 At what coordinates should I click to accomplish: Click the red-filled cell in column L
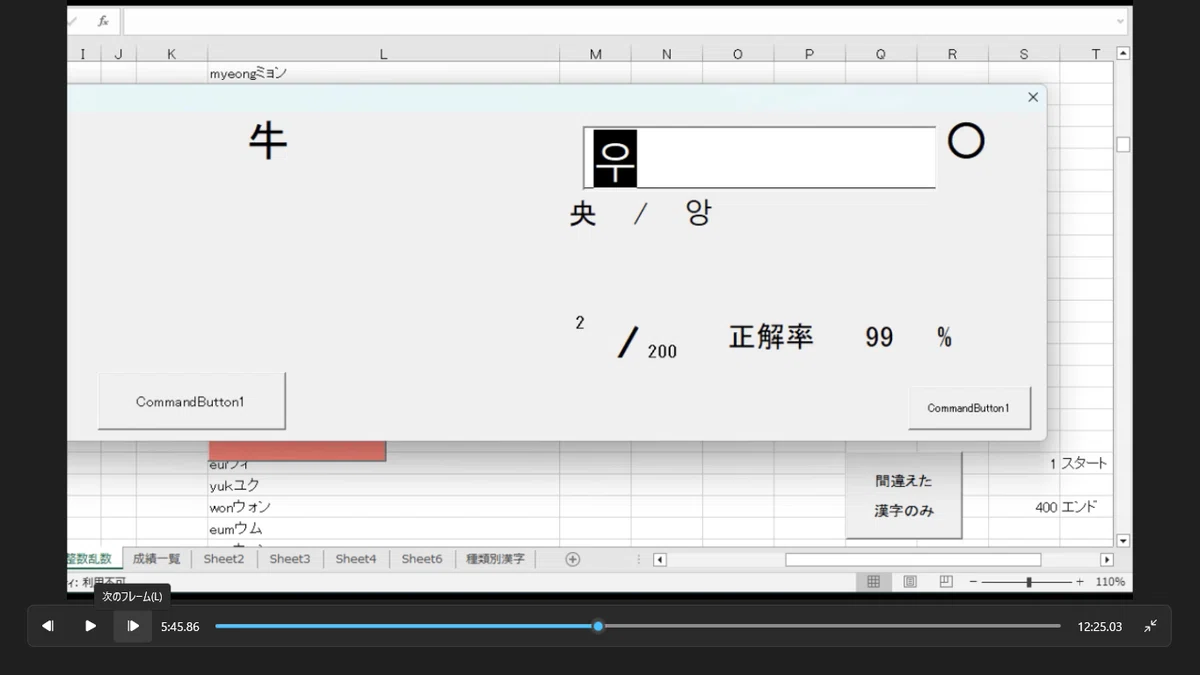click(x=297, y=451)
